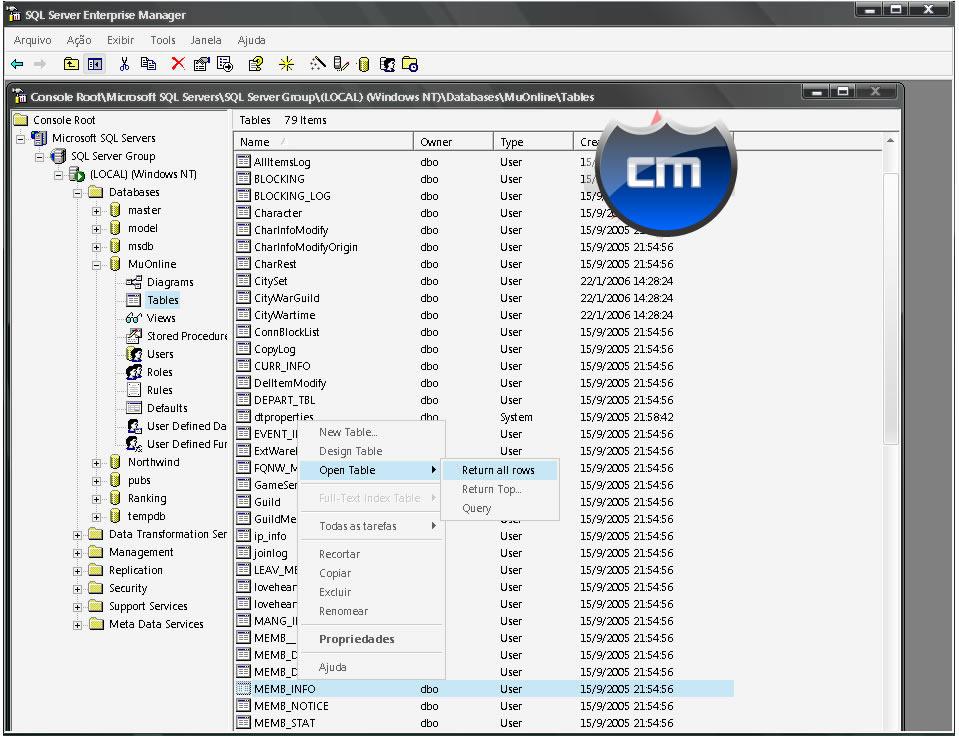Select Excluir in context menu
This screenshot has width=959, height=737.
pos(372,591)
